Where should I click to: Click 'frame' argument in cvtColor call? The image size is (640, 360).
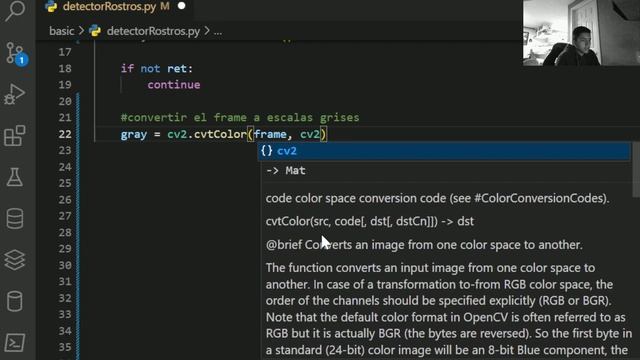[270, 134]
